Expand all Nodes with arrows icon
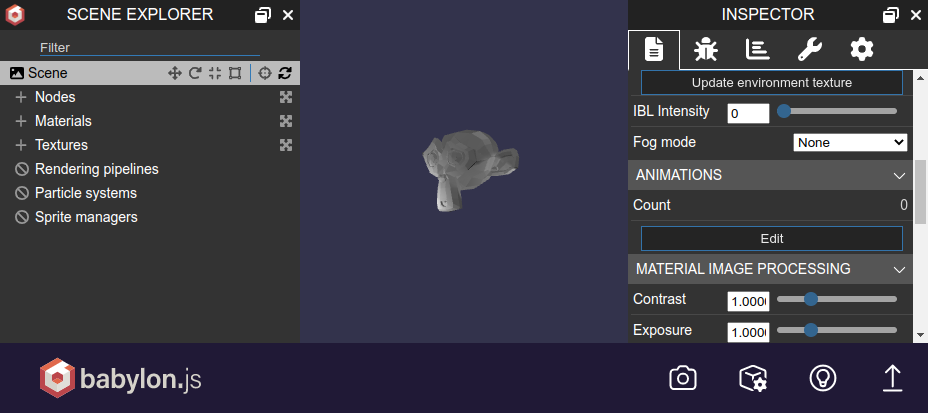 tap(286, 97)
